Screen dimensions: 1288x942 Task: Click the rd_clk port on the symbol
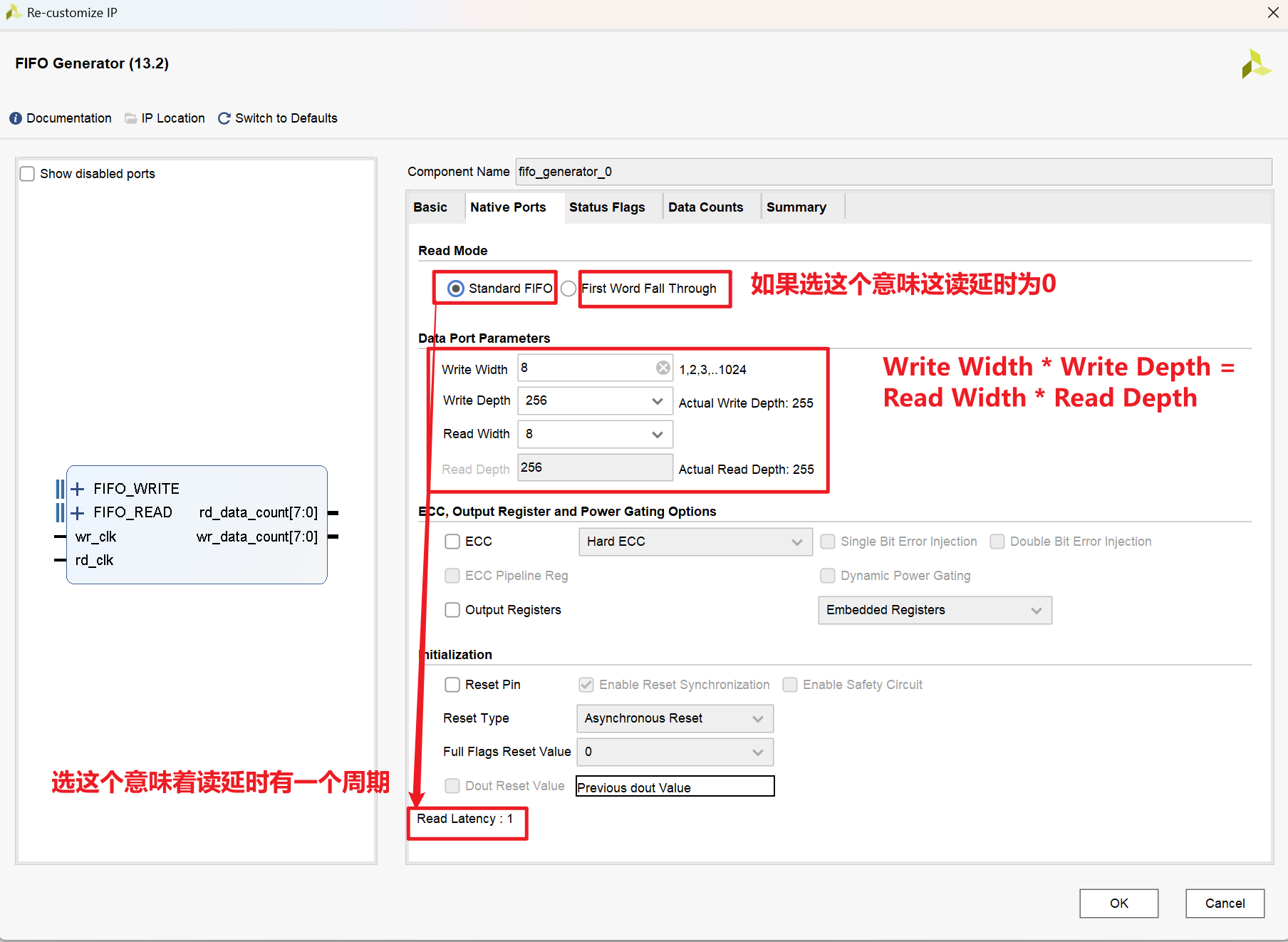pyautogui.click(x=94, y=560)
